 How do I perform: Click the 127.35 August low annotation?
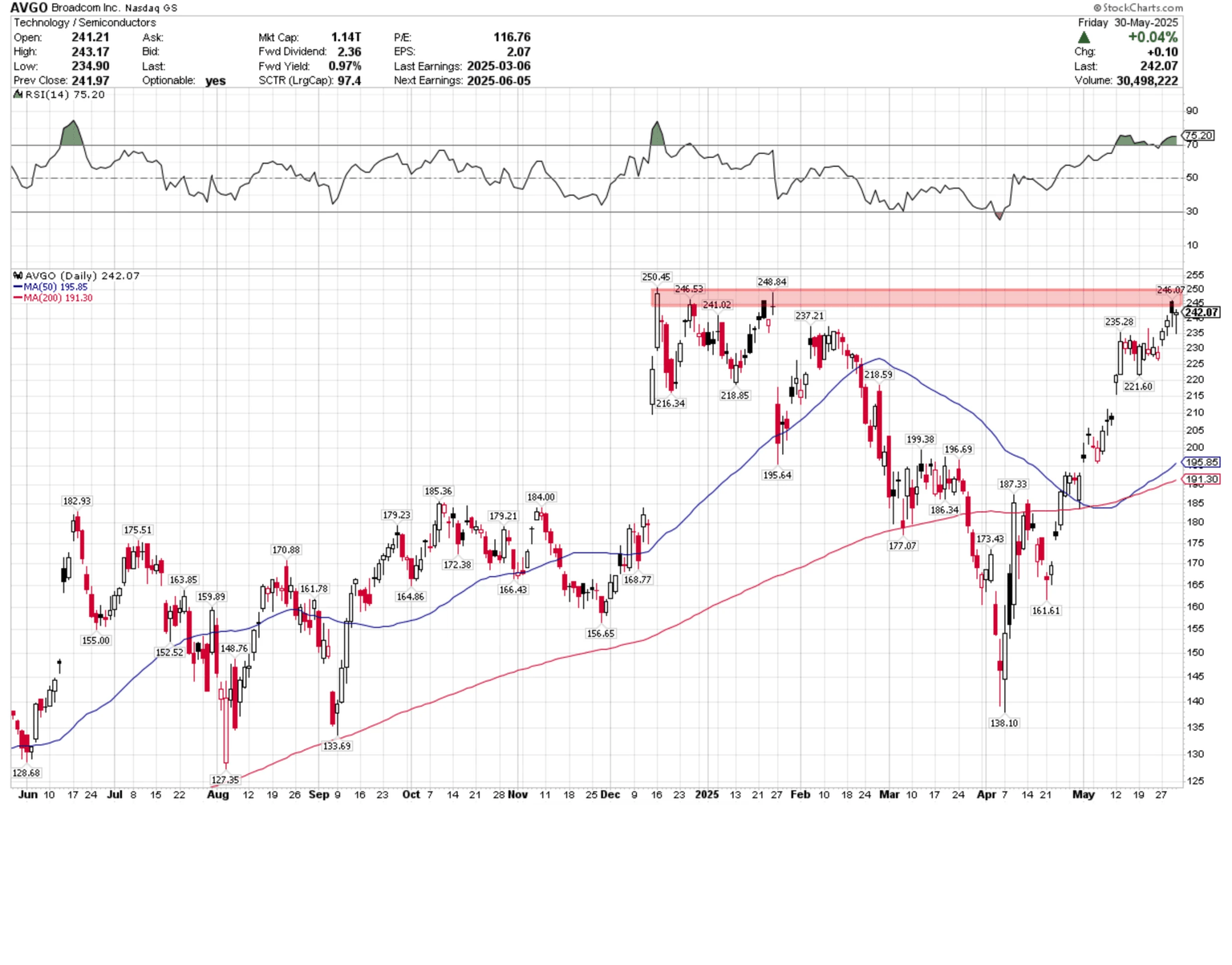(x=225, y=780)
